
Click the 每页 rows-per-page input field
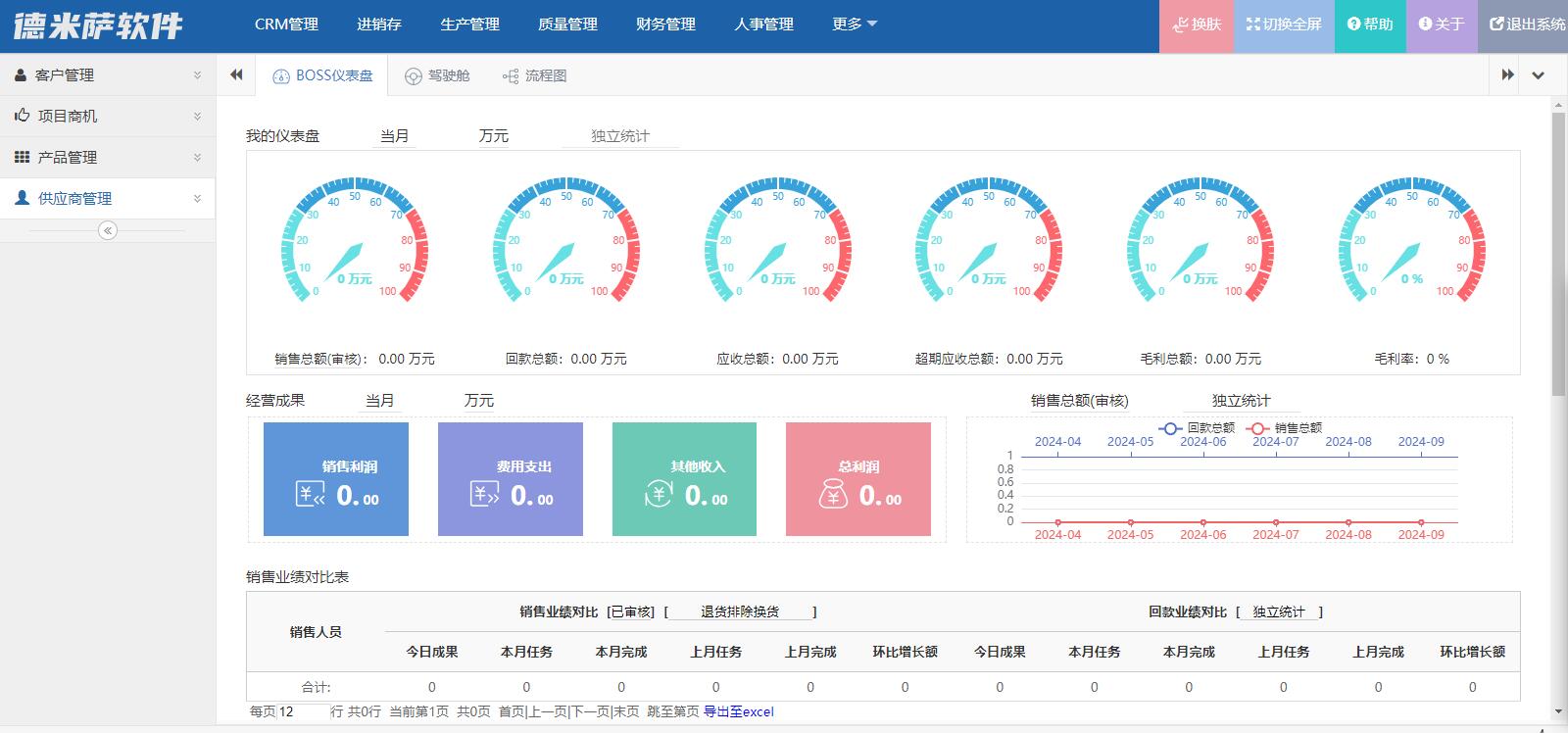coord(302,711)
